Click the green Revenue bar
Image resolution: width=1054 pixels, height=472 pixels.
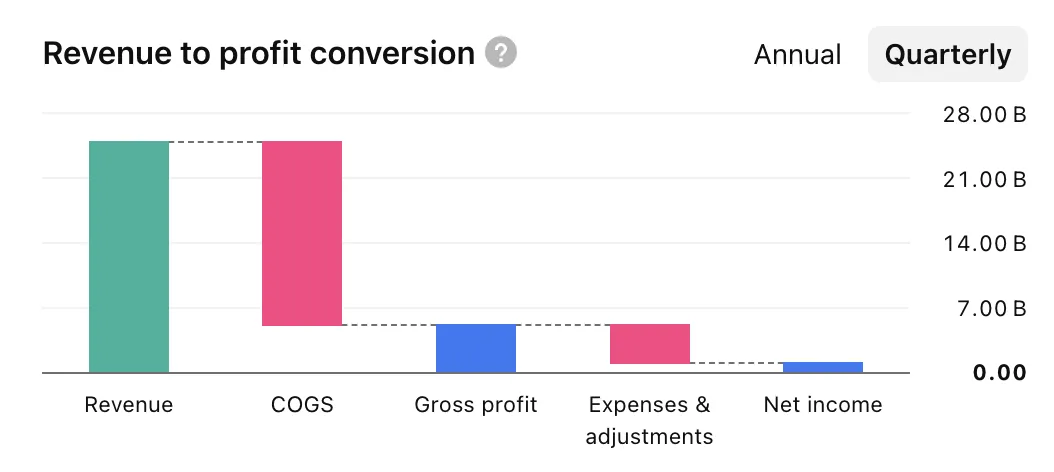[x=129, y=256]
